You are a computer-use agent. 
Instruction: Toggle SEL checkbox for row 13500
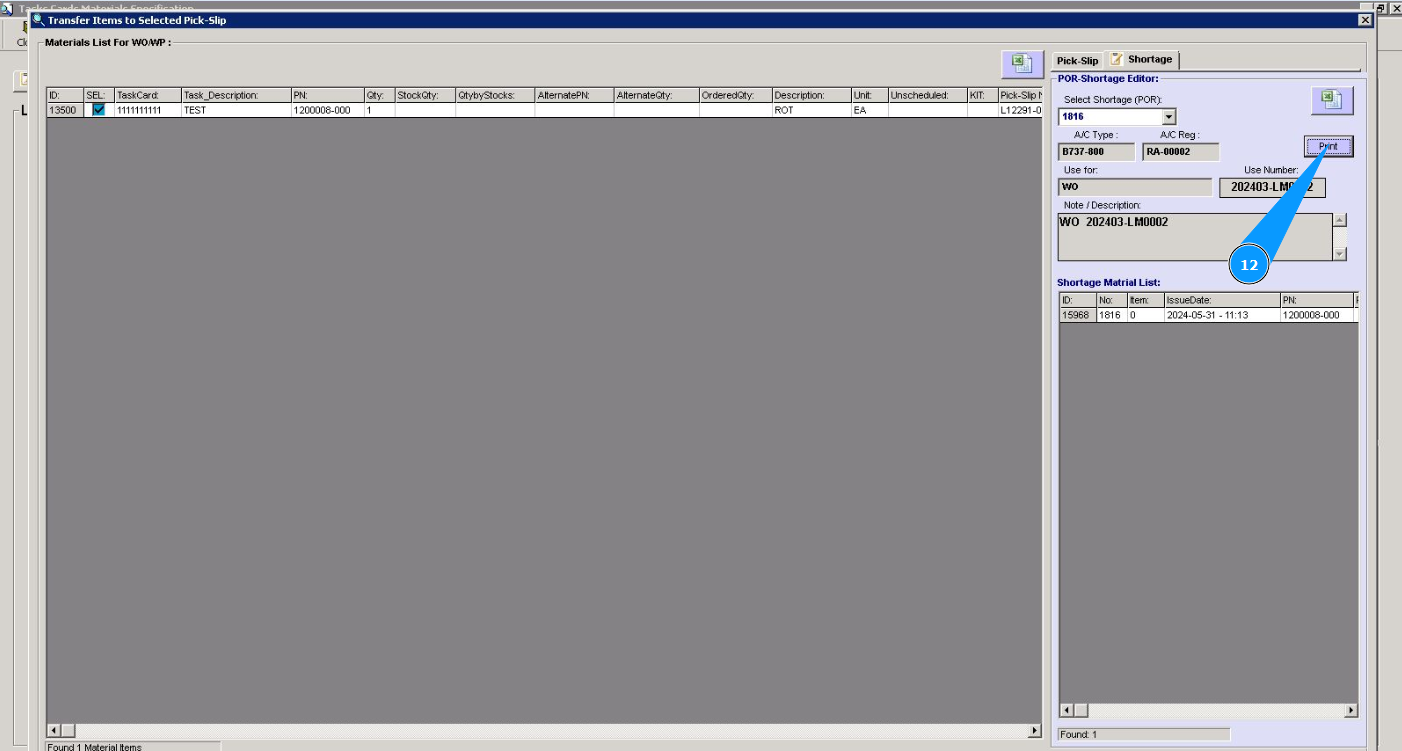tap(98, 110)
